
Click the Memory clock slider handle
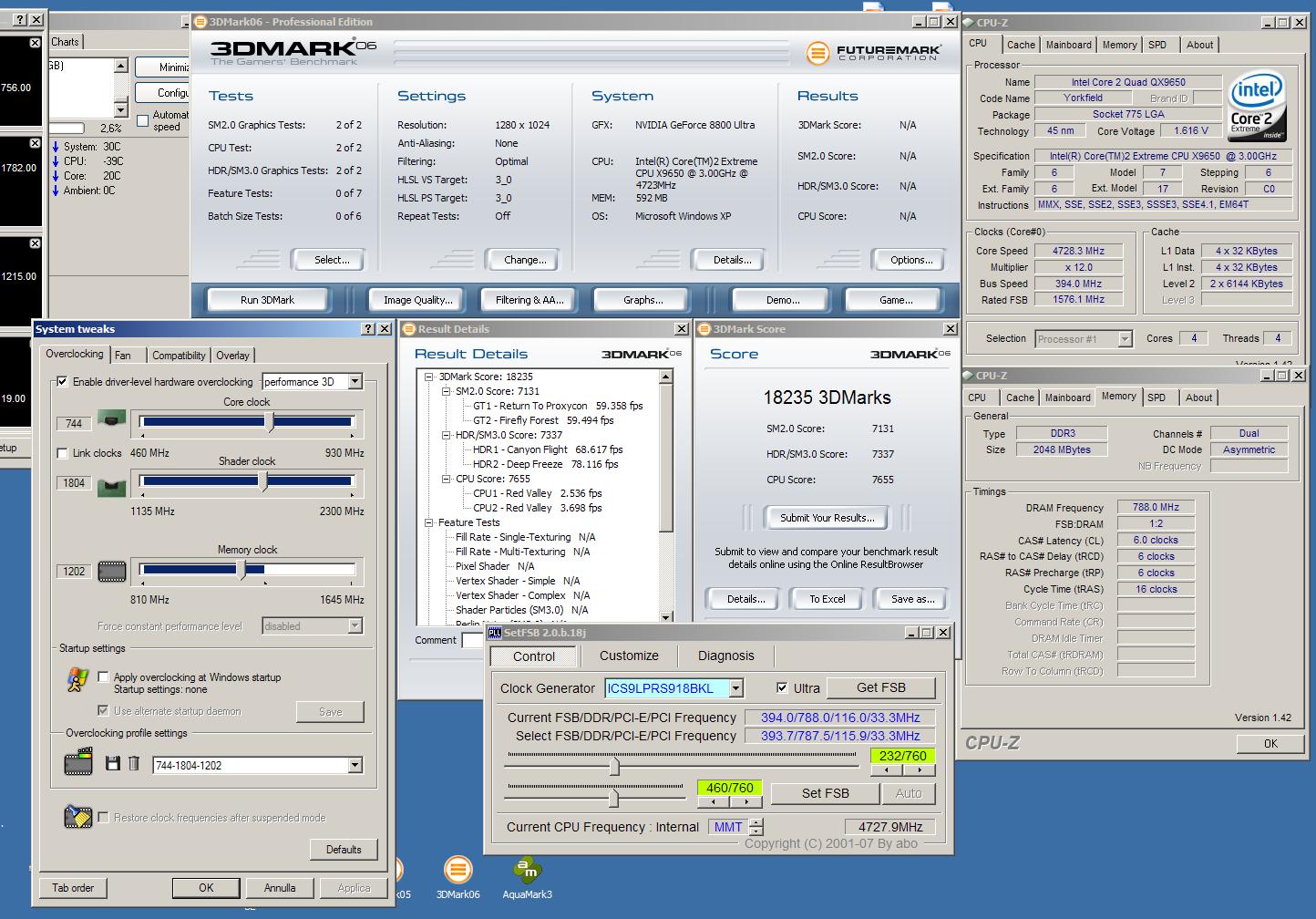point(242,570)
